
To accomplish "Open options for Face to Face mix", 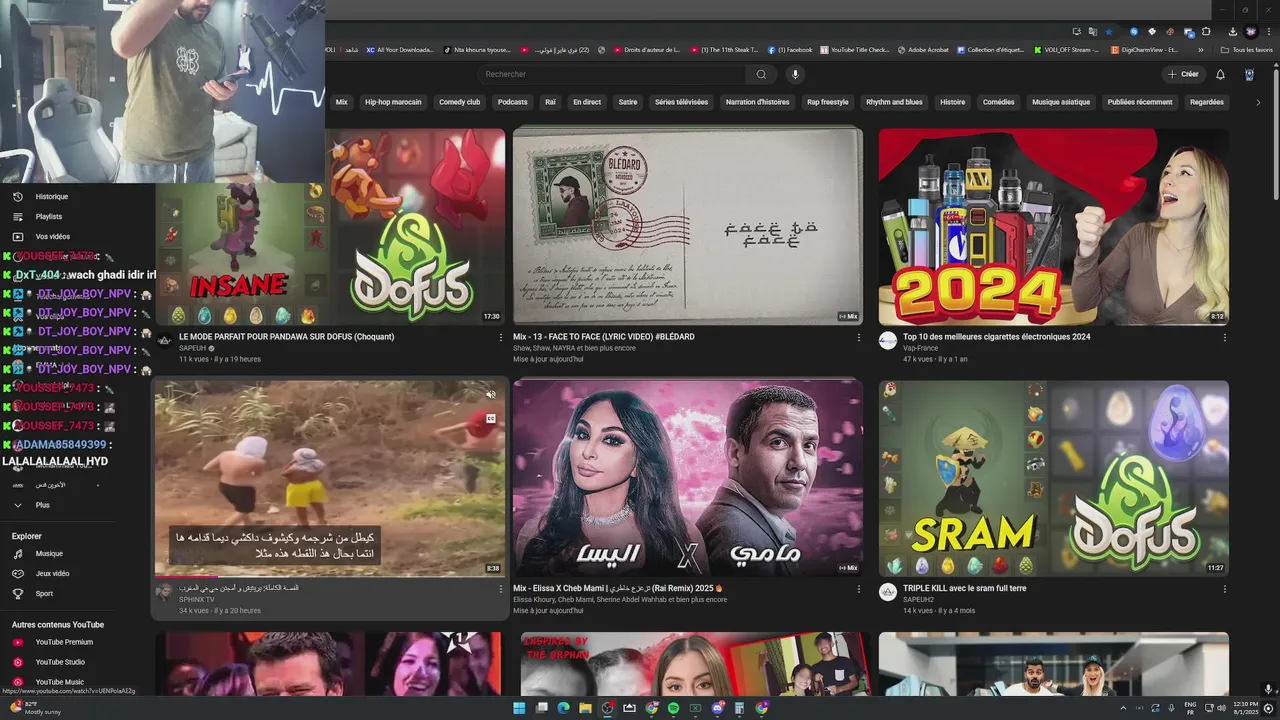I will pos(858,337).
